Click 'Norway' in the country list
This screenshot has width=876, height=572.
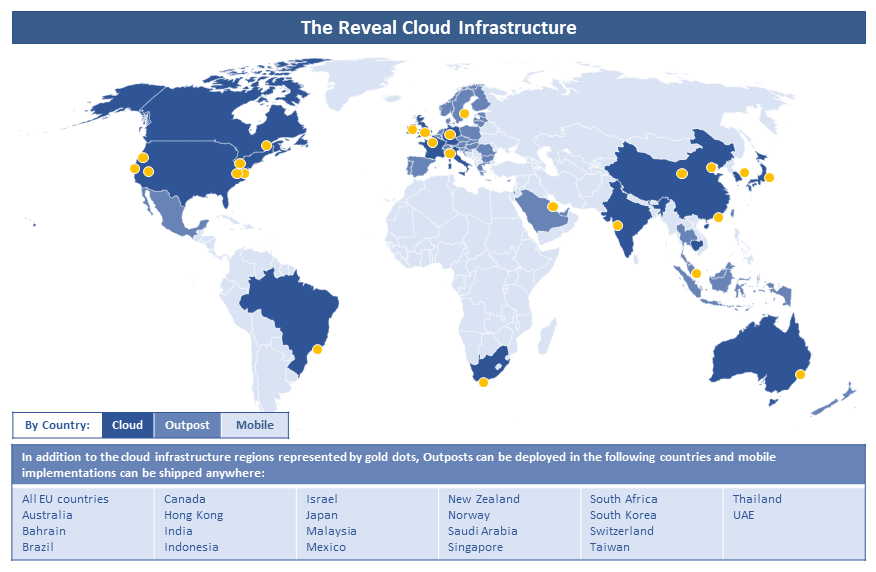click(x=469, y=515)
